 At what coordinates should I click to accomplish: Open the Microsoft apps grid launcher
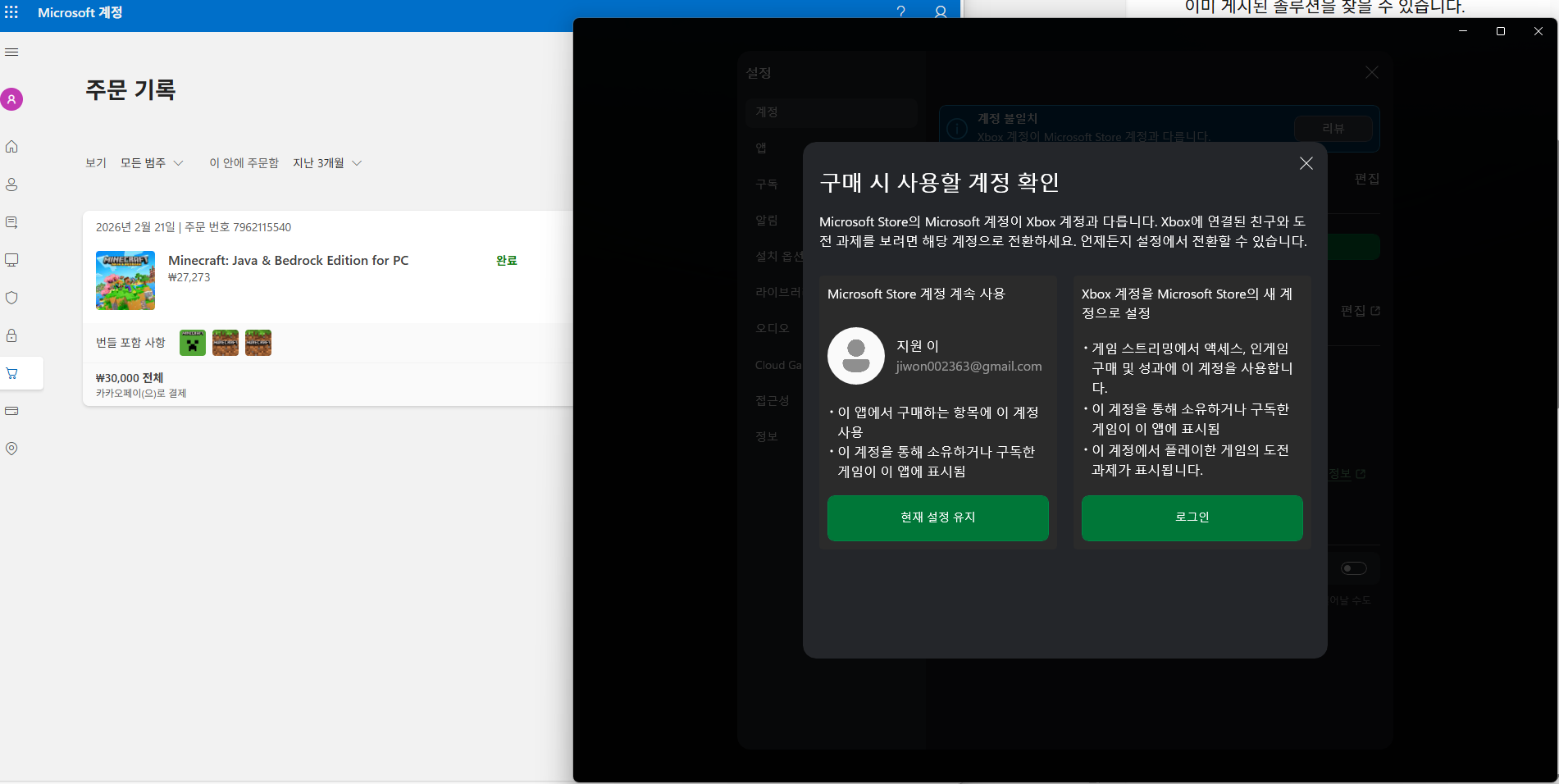click(x=11, y=12)
